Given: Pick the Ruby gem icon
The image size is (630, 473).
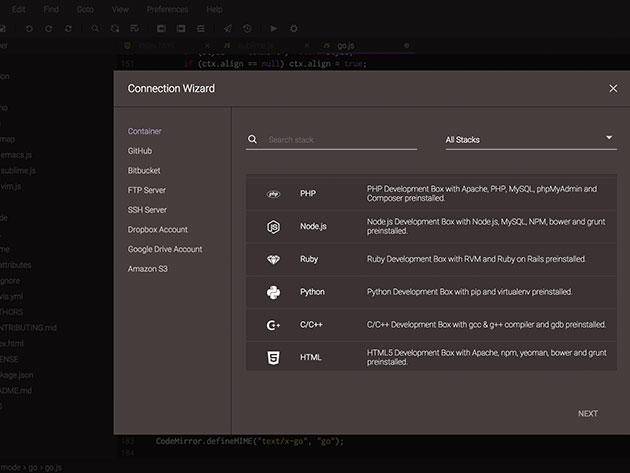Looking at the screenshot, I should pyautogui.click(x=273, y=260).
